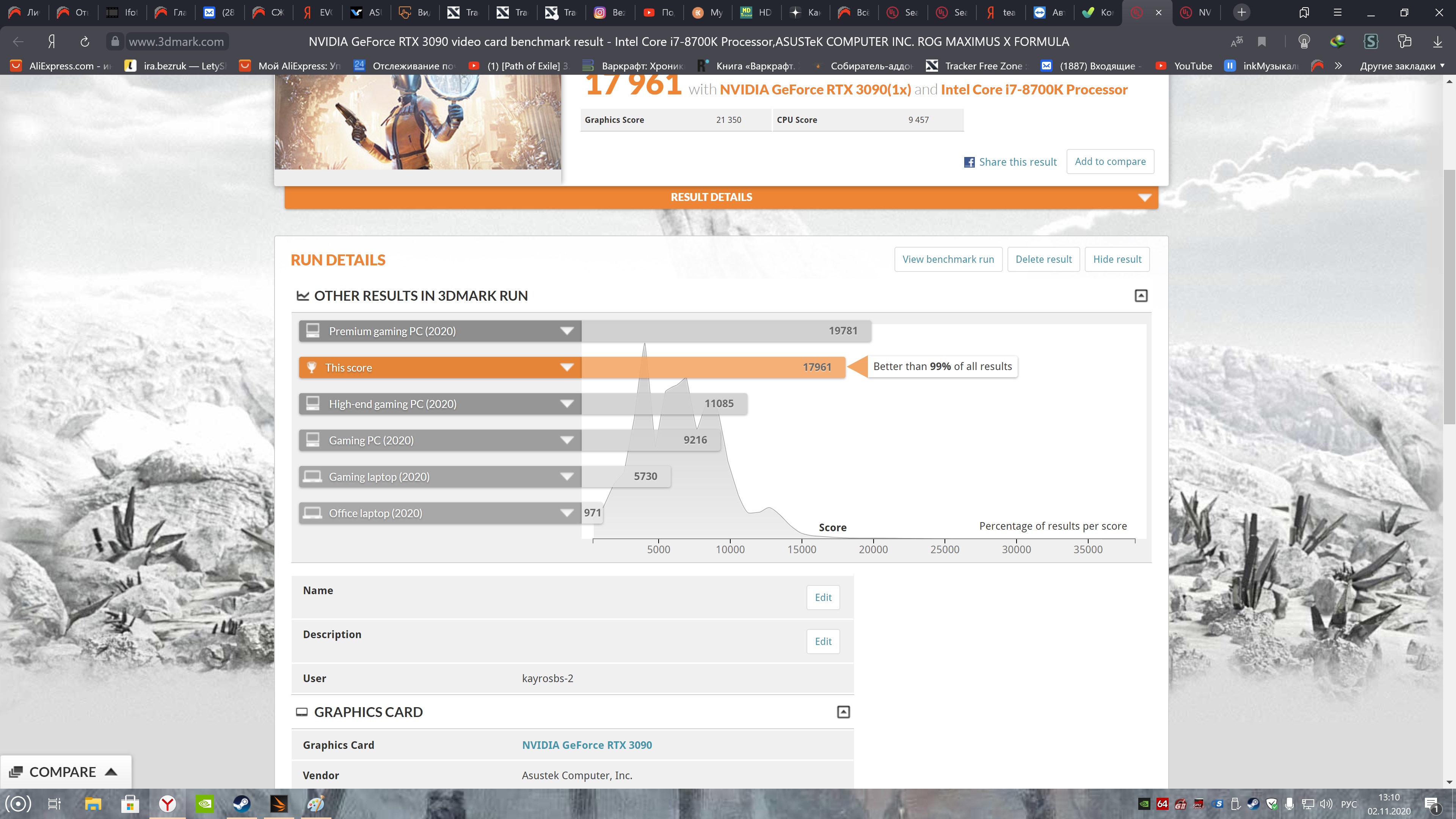Open File Explorer from the taskbar

coord(93,803)
